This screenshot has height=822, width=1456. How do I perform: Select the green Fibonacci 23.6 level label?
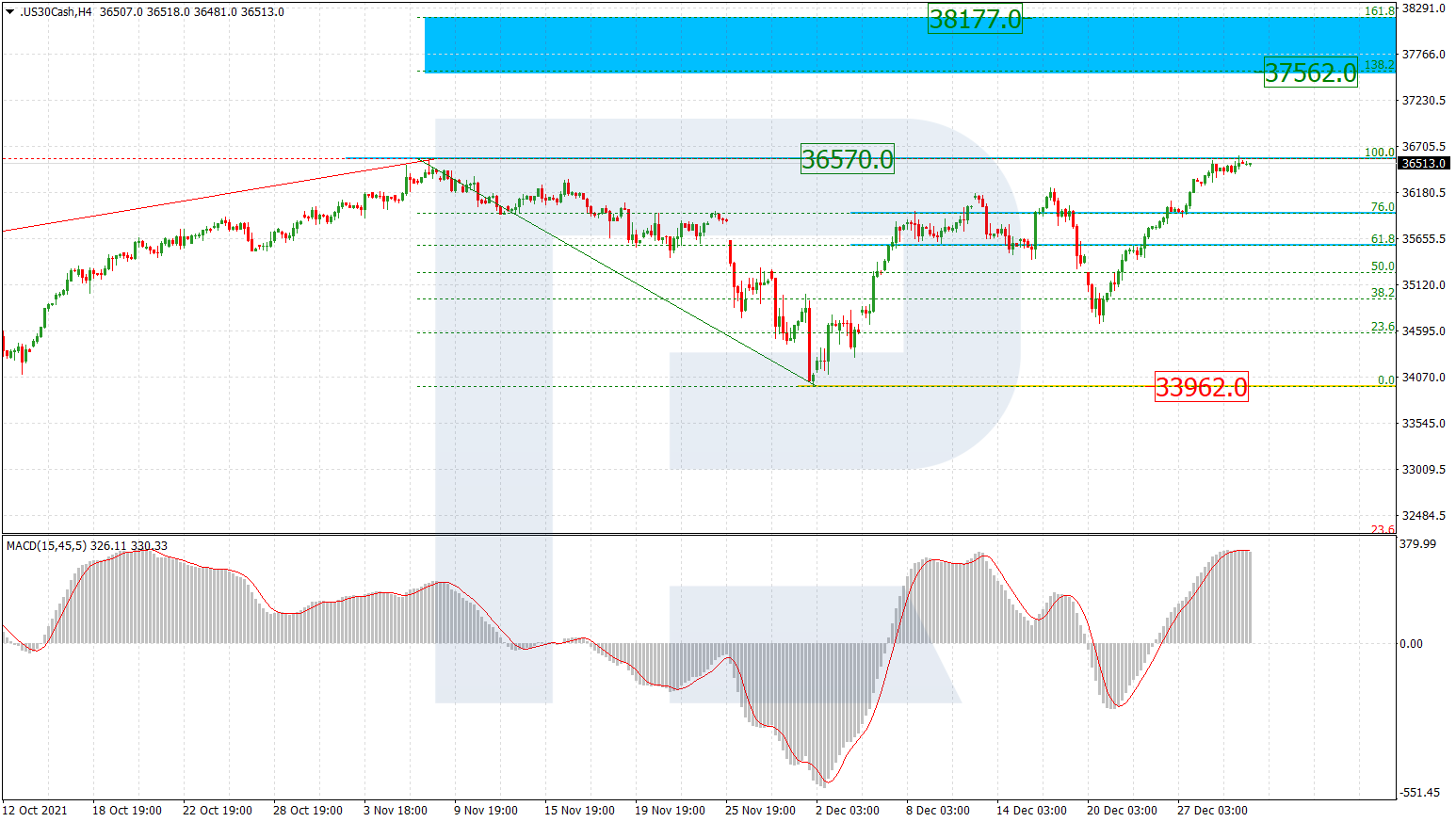[1383, 327]
